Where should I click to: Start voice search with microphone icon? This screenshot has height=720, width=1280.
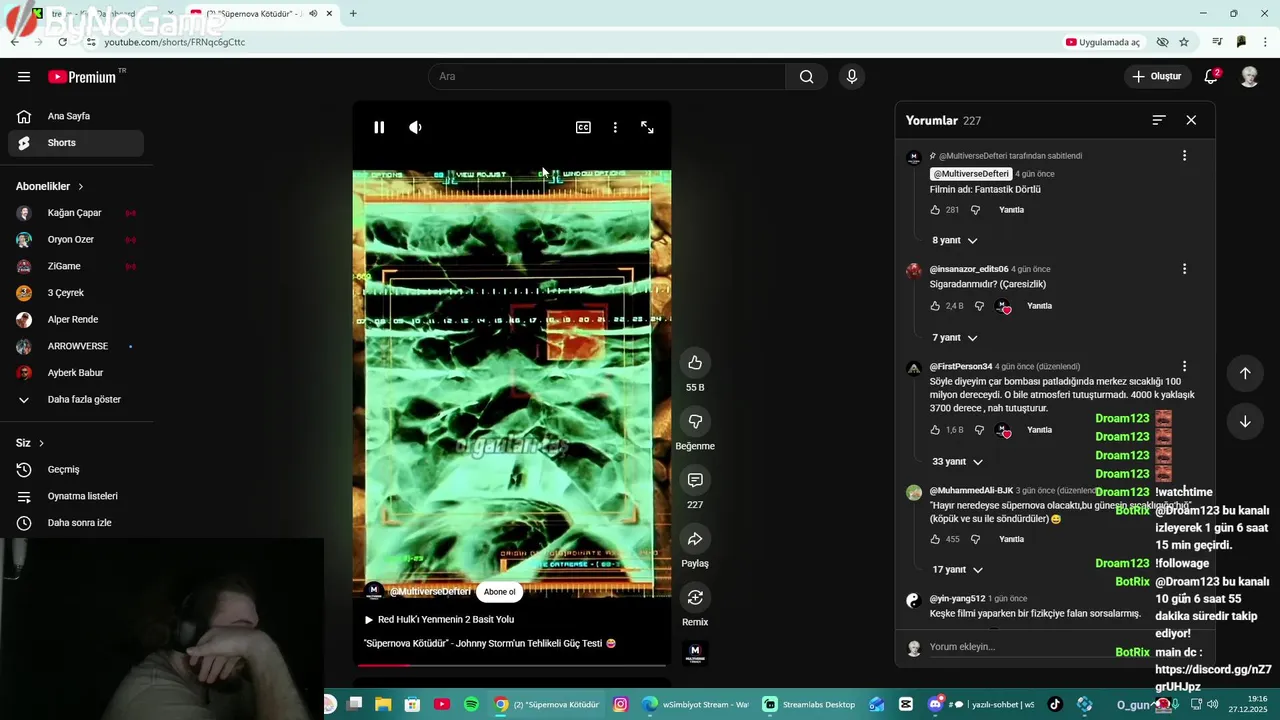(x=852, y=77)
